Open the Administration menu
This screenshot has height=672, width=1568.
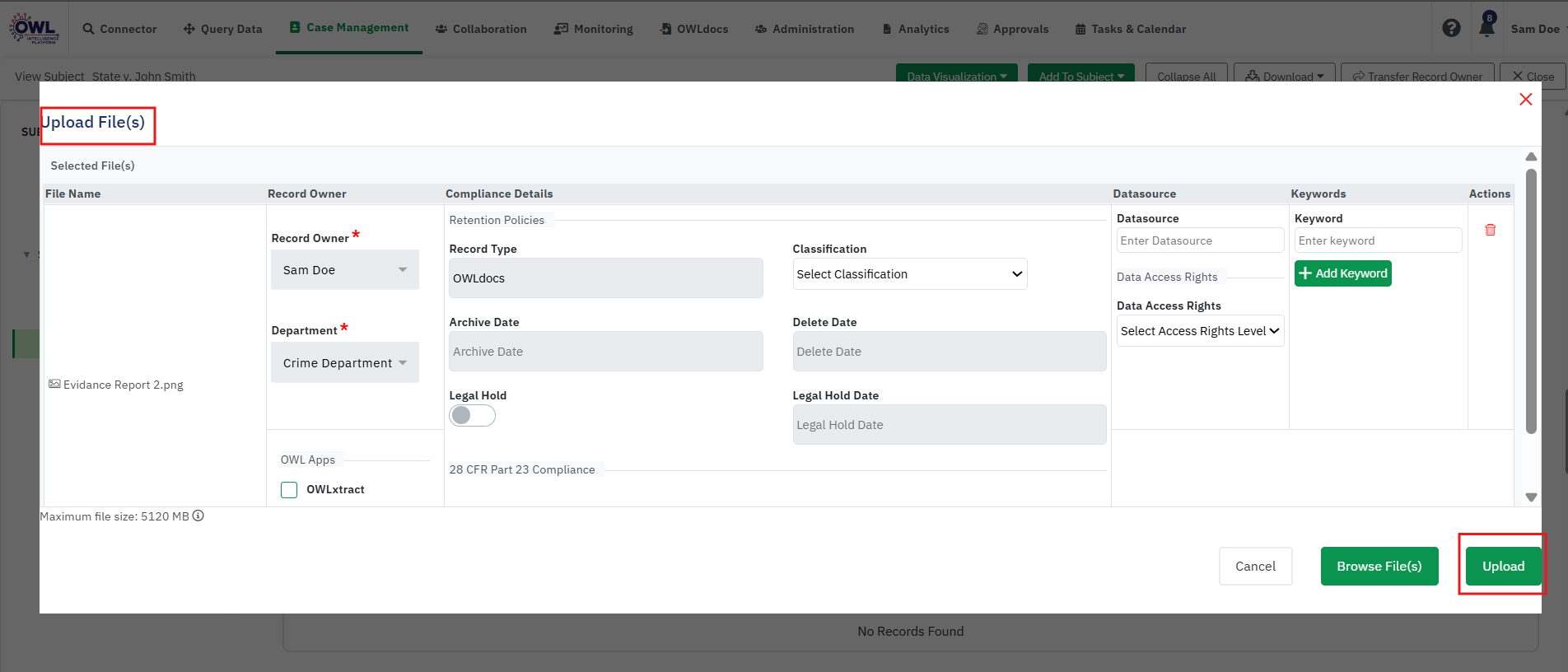point(805,29)
